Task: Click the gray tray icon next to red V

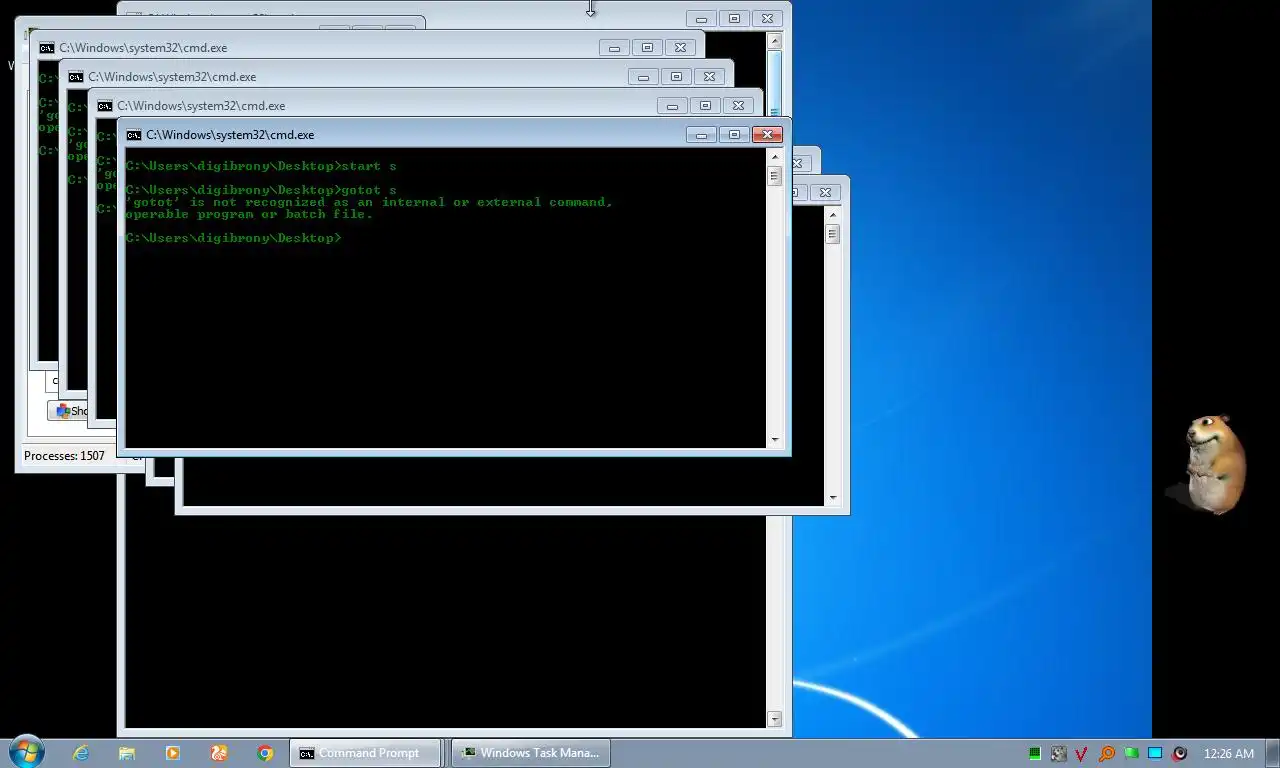Action: pos(1058,753)
